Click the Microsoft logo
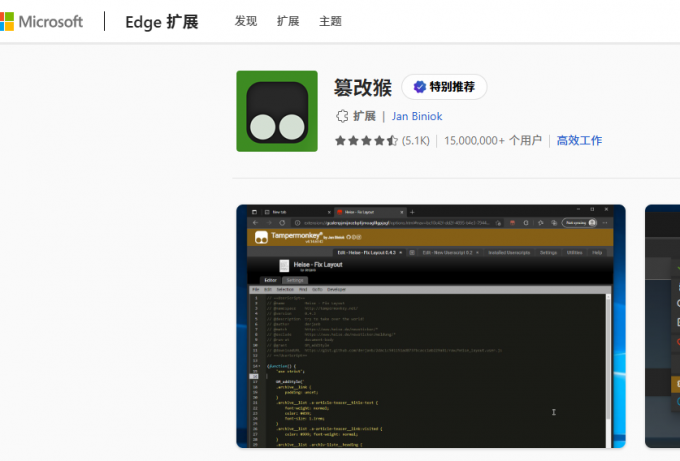This screenshot has height=461, width=680. (42, 21)
